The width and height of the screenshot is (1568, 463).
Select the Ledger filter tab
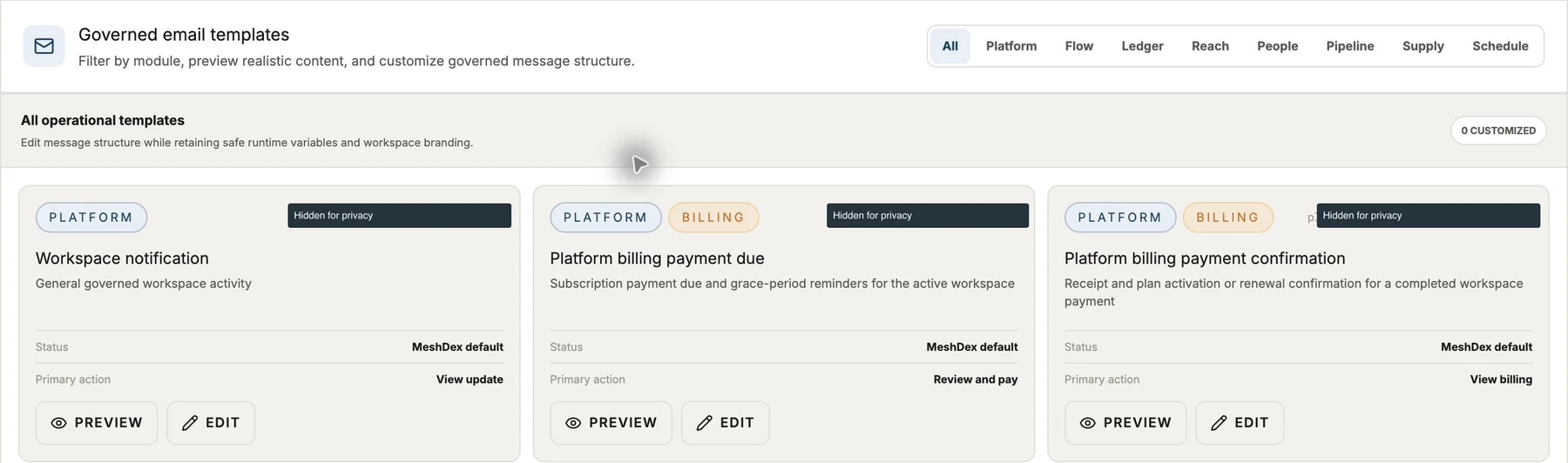point(1142,46)
